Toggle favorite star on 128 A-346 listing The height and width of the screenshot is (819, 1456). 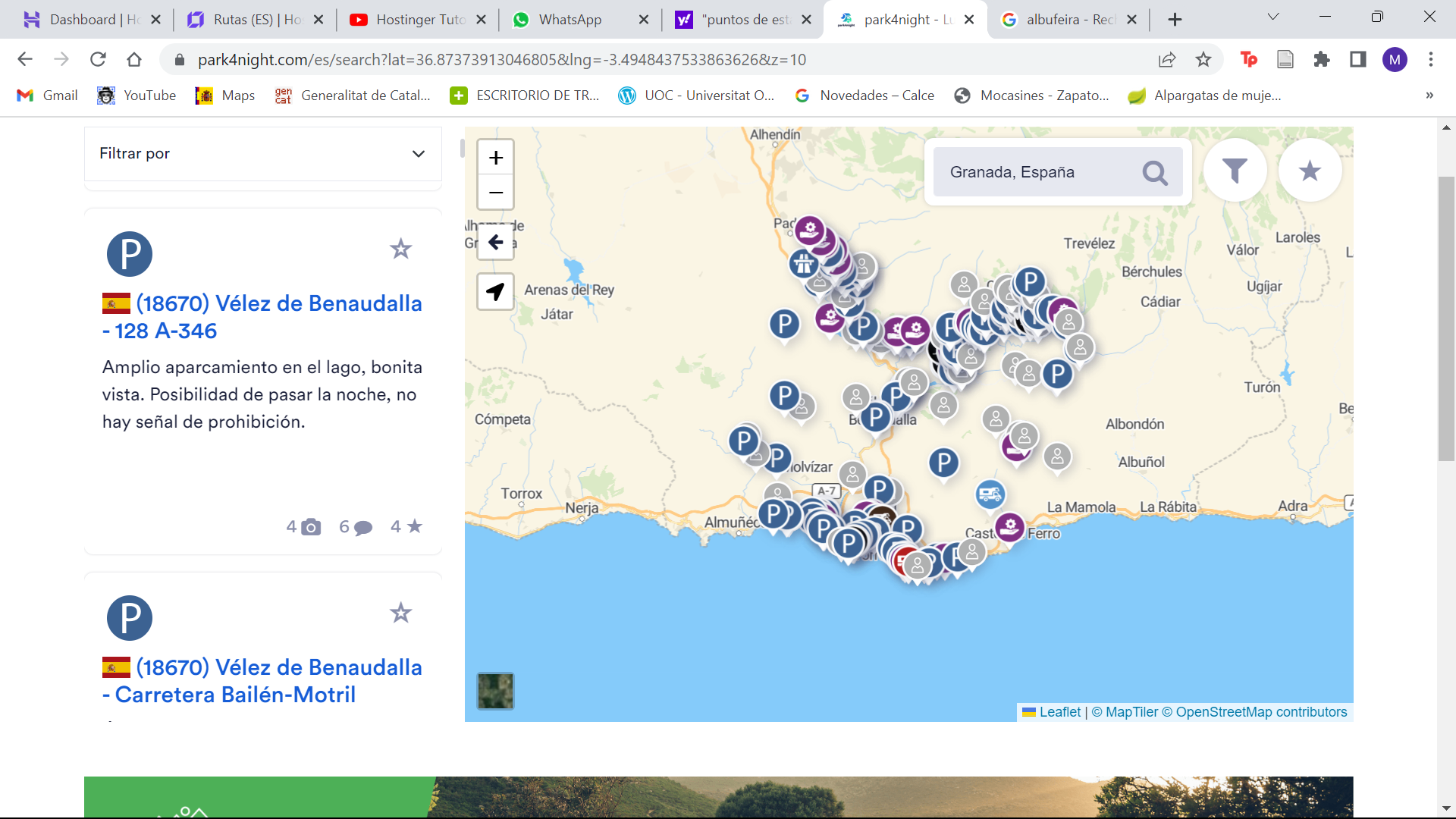400,249
